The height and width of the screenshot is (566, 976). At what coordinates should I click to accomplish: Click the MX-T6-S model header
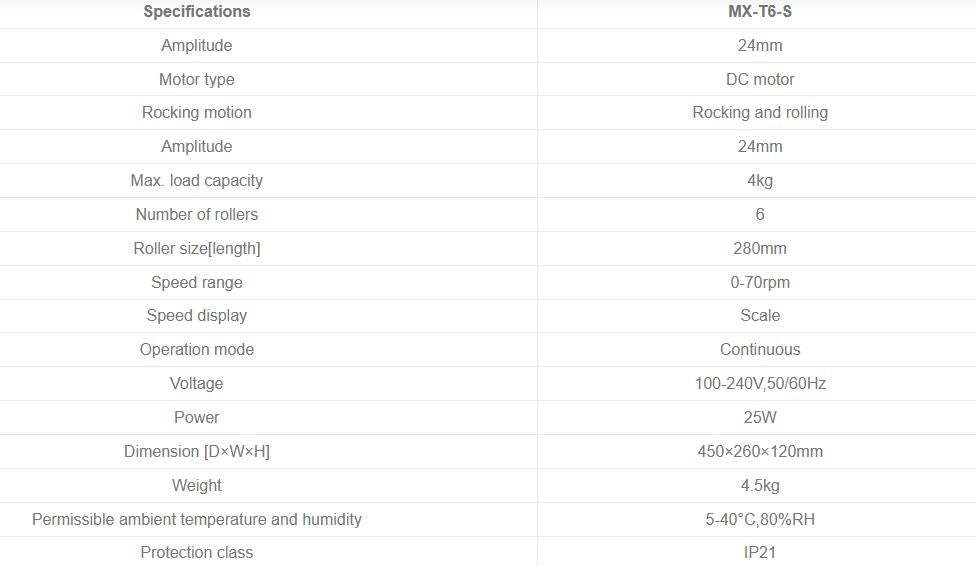[x=760, y=12]
